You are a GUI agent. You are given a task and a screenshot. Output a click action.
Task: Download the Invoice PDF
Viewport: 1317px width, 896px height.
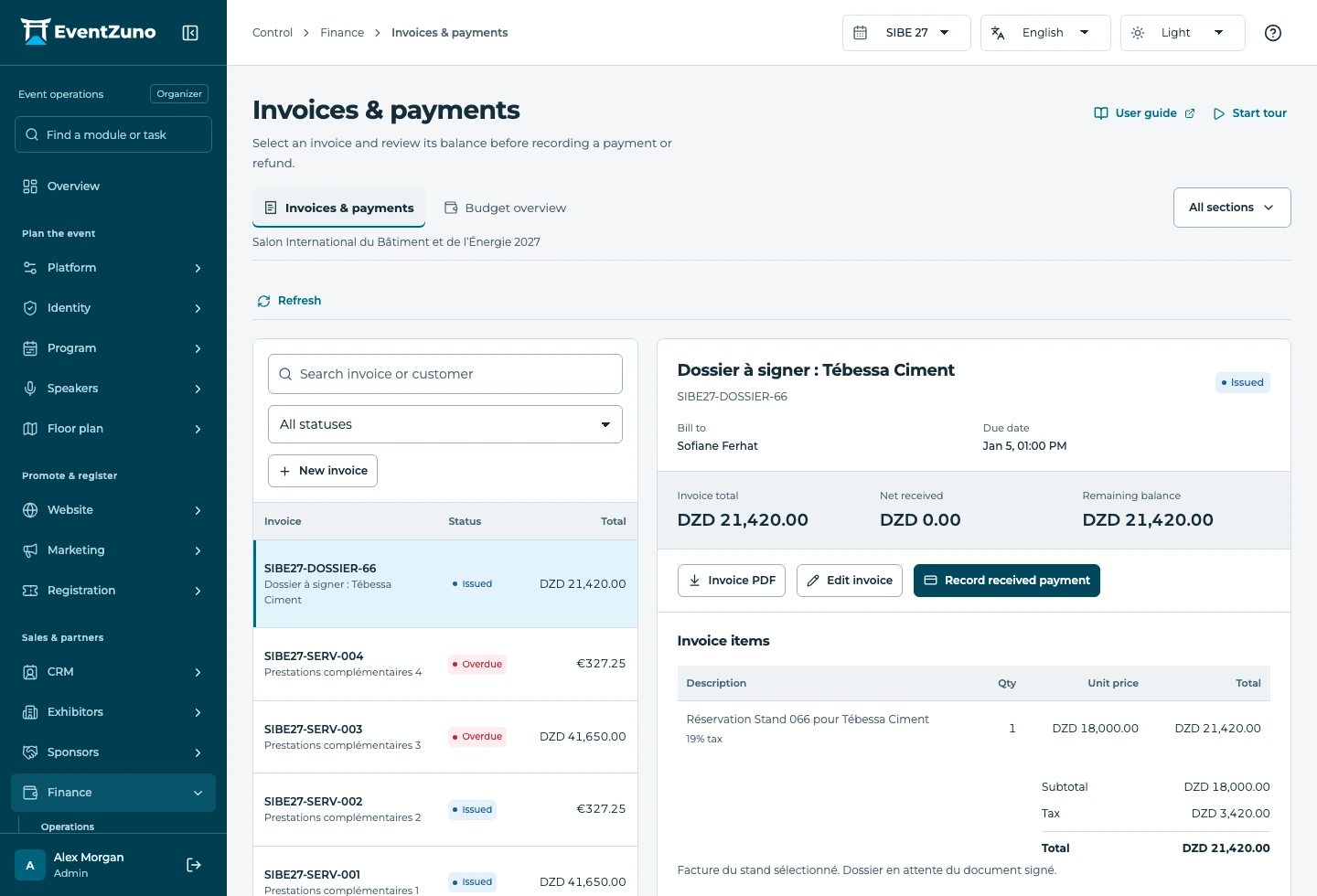732,581
